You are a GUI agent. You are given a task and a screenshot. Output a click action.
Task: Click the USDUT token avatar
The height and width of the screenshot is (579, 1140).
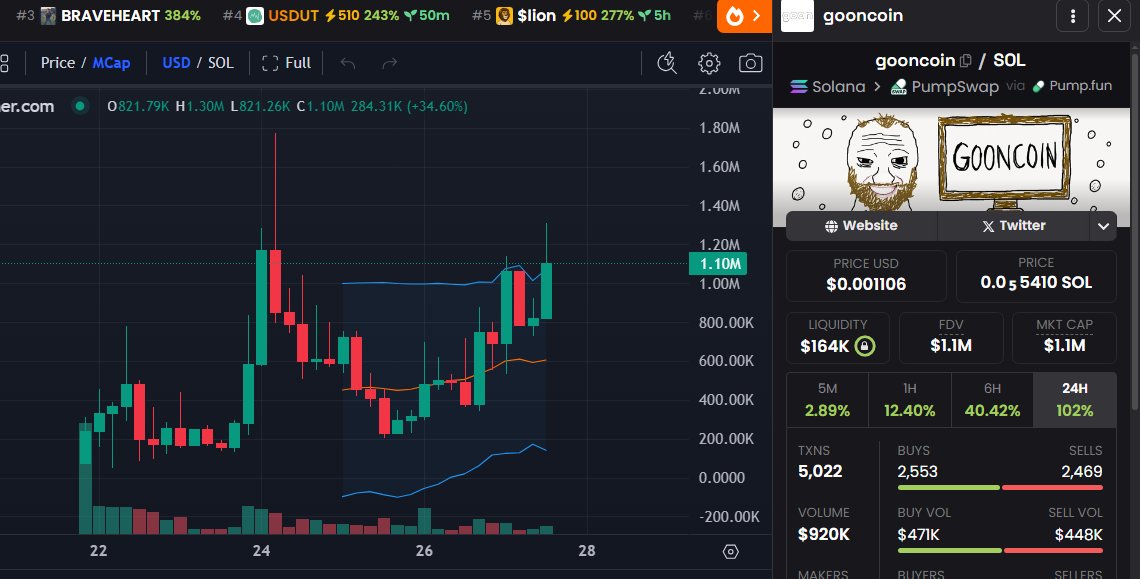(254, 15)
